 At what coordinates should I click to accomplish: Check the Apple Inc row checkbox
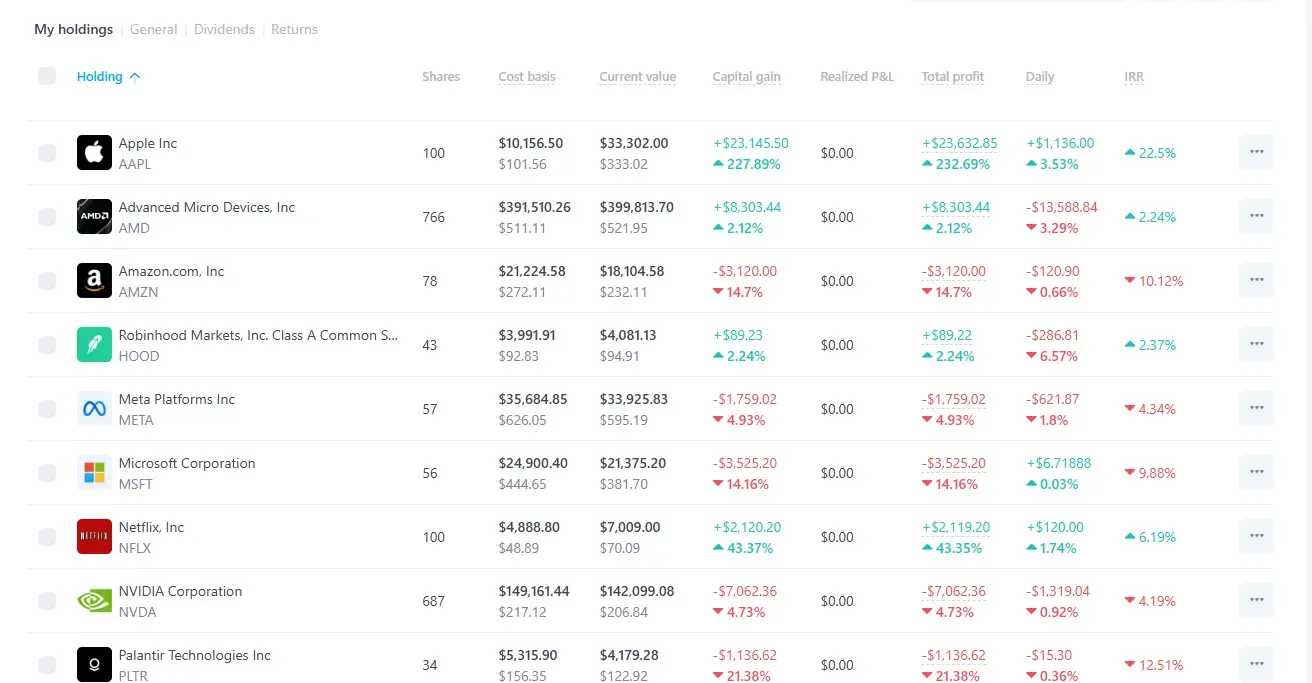pos(47,153)
